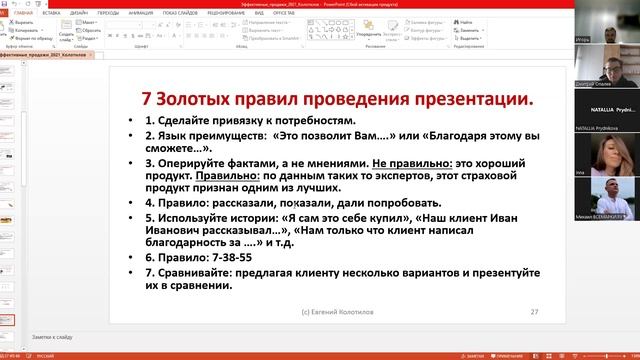
Task: Expand Контур фигуры shape outline dropdown
Action: click(423, 30)
